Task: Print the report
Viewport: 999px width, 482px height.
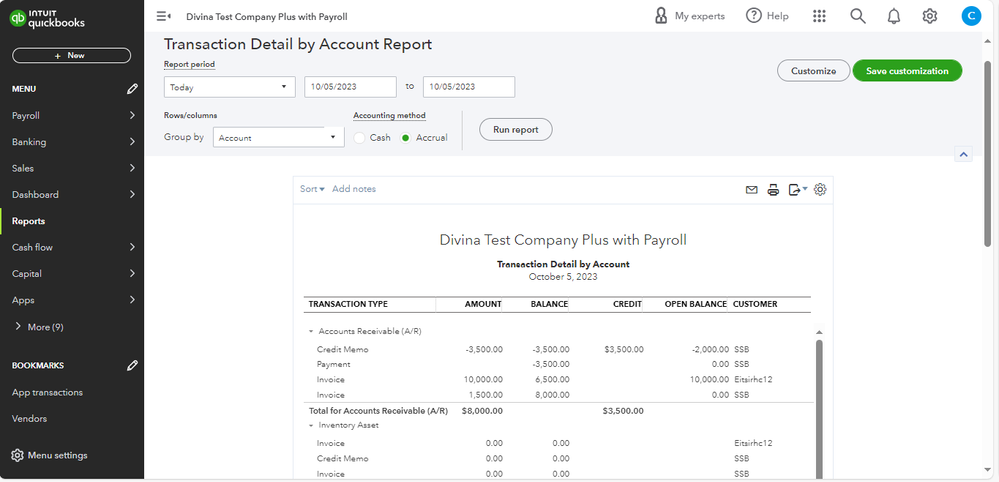Action: pos(773,190)
